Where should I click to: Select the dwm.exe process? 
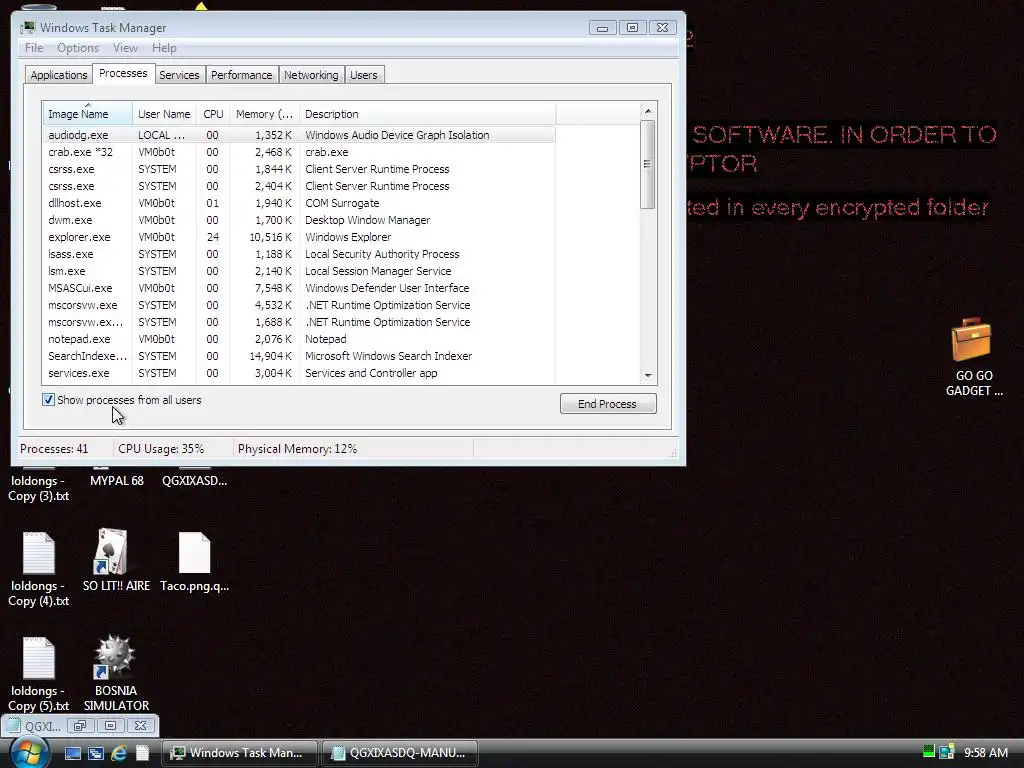tap(299, 220)
